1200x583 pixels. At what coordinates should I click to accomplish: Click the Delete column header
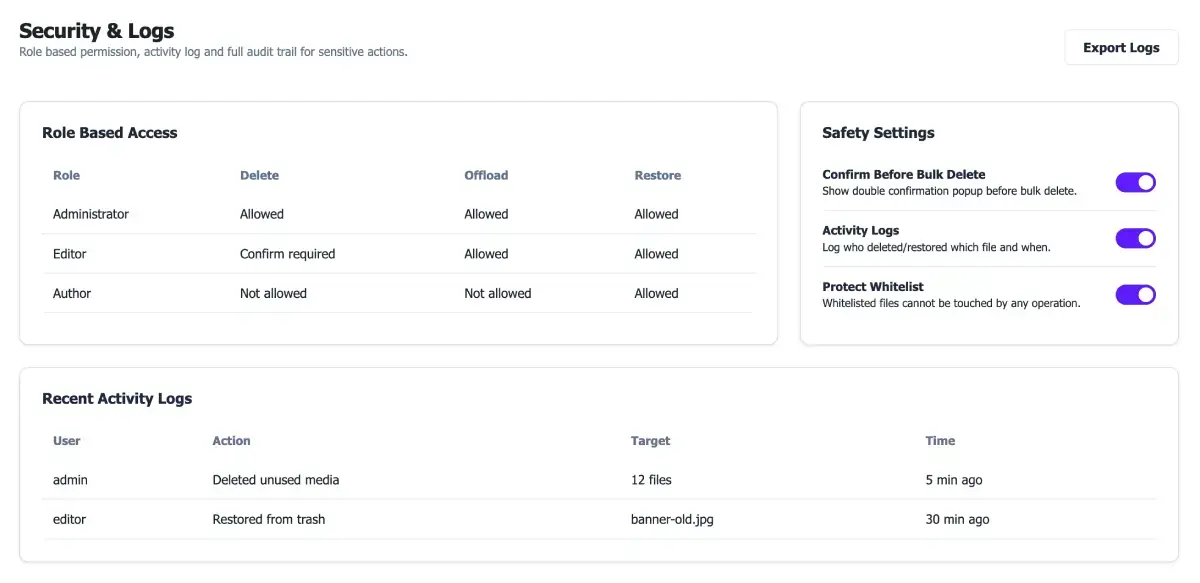pyautogui.click(x=259, y=175)
